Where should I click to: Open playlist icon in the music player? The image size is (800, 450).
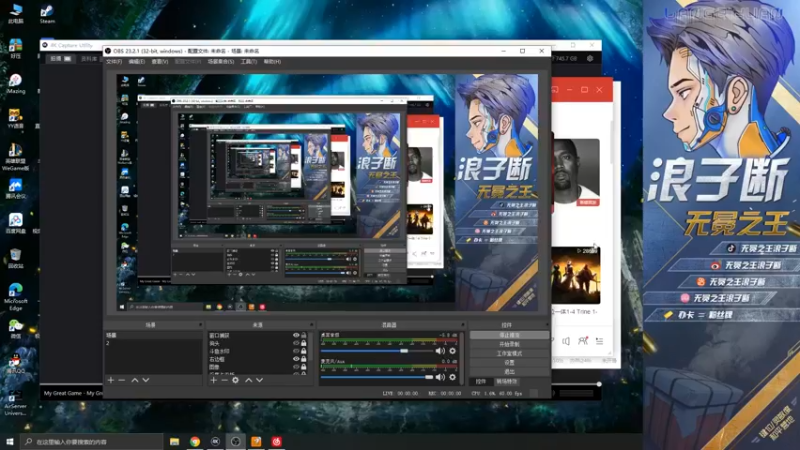[x=599, y=341]
